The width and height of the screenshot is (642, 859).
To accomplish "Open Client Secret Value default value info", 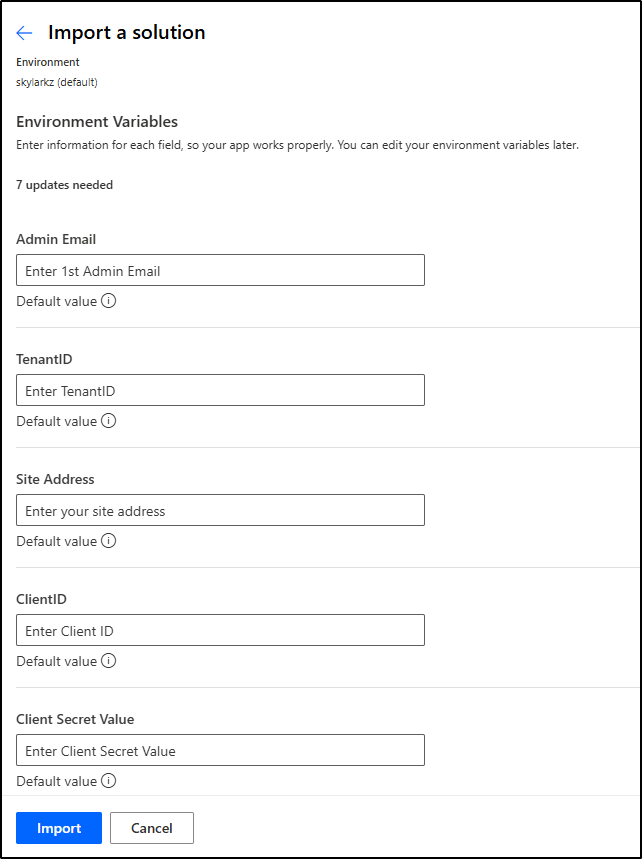I will click(x=109, y=781).
